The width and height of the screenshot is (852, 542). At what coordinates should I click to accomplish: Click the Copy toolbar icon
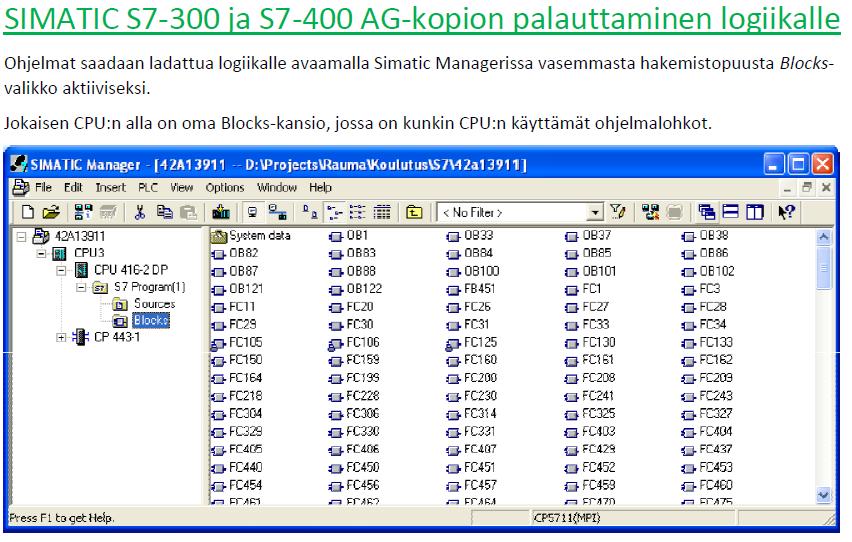click(164, 211)
